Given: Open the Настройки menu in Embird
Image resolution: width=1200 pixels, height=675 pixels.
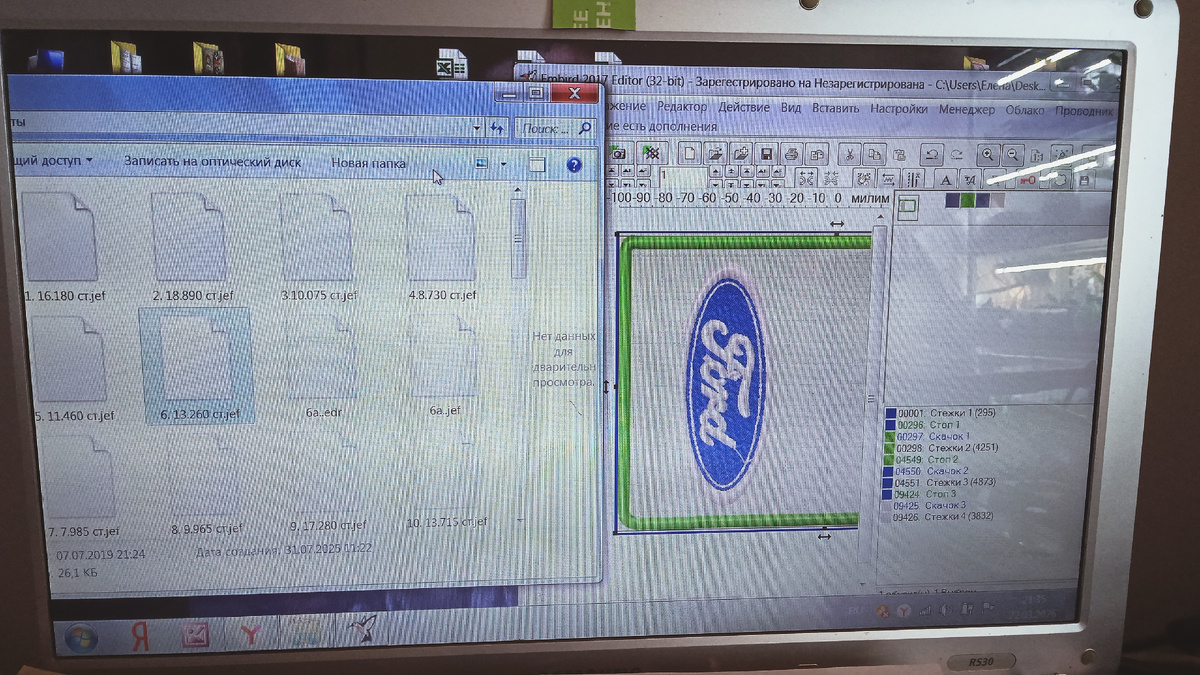Looking at the screenshot, I should click(900, 109).
